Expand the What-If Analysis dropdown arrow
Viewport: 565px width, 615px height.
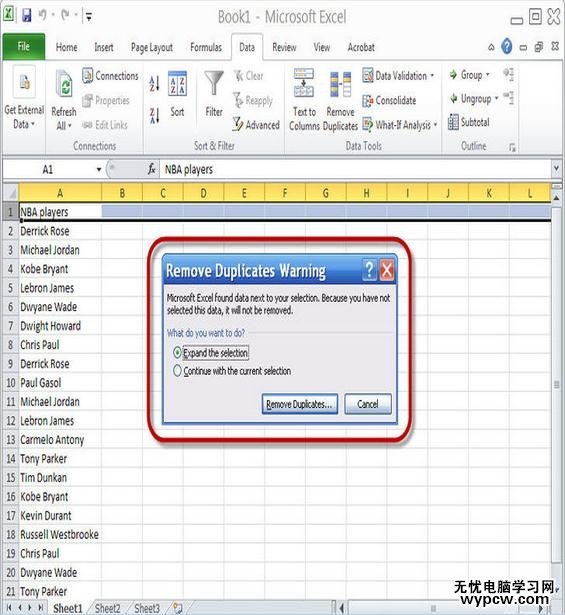(435, 125)
